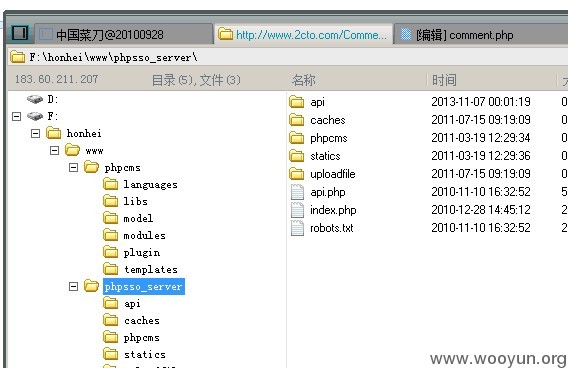Screen dimensions: 568x368
Task: Switch to the 中国菜刀@20100928 tab
Action: click(x=124, y=34)
